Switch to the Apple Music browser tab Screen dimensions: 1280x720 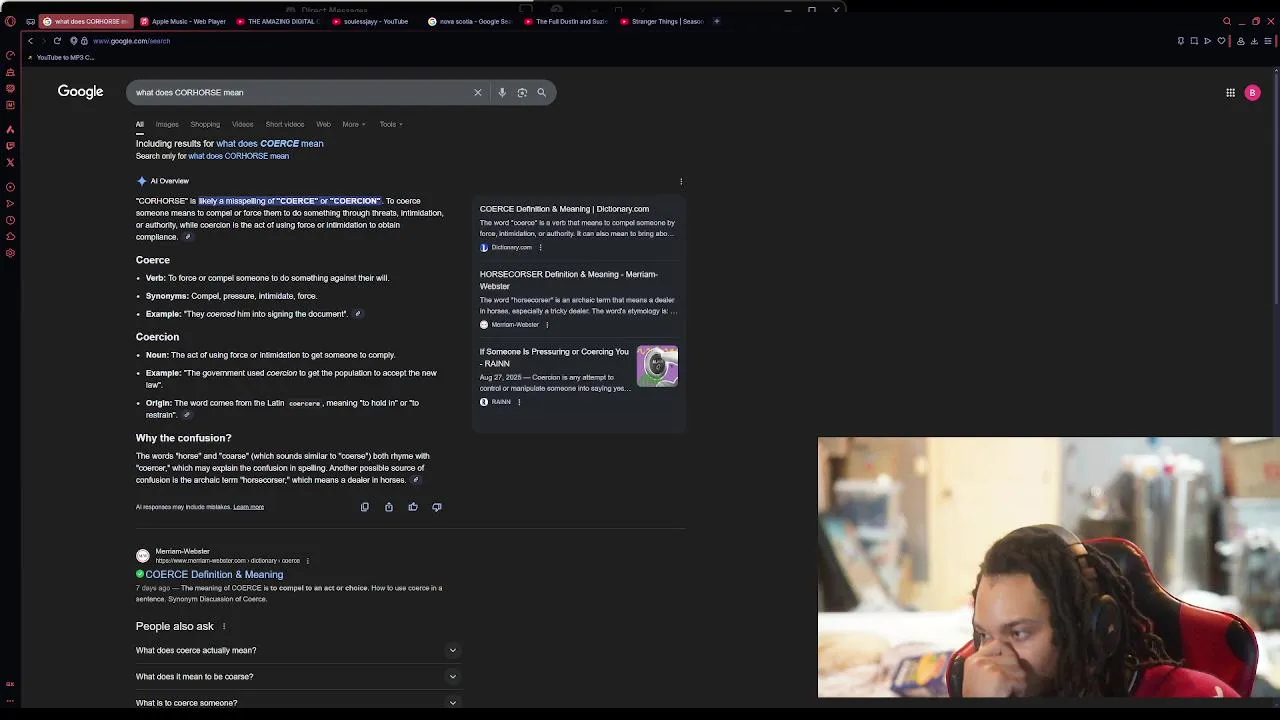183,21
